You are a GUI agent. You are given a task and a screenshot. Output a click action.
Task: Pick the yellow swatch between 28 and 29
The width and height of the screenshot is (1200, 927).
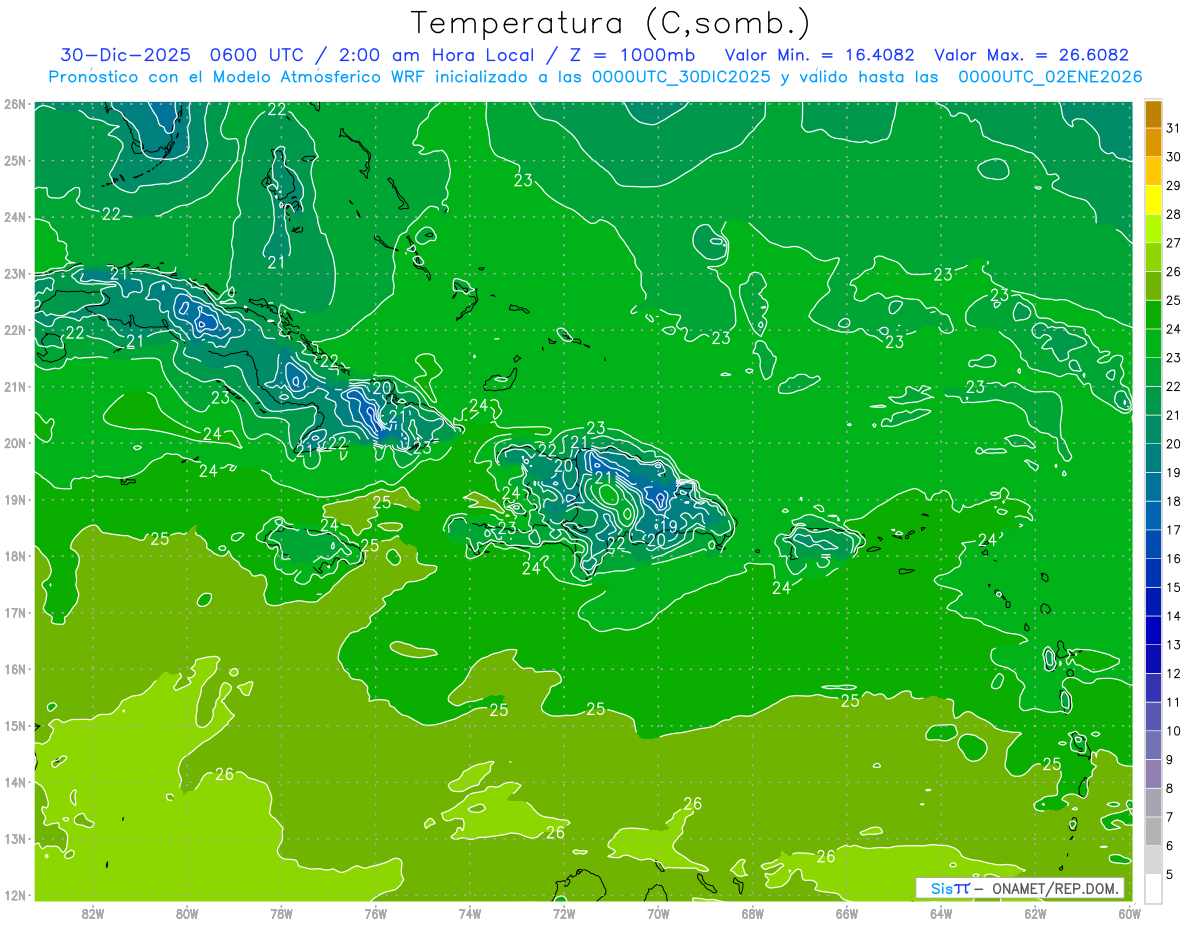(x=1153, y=200)
